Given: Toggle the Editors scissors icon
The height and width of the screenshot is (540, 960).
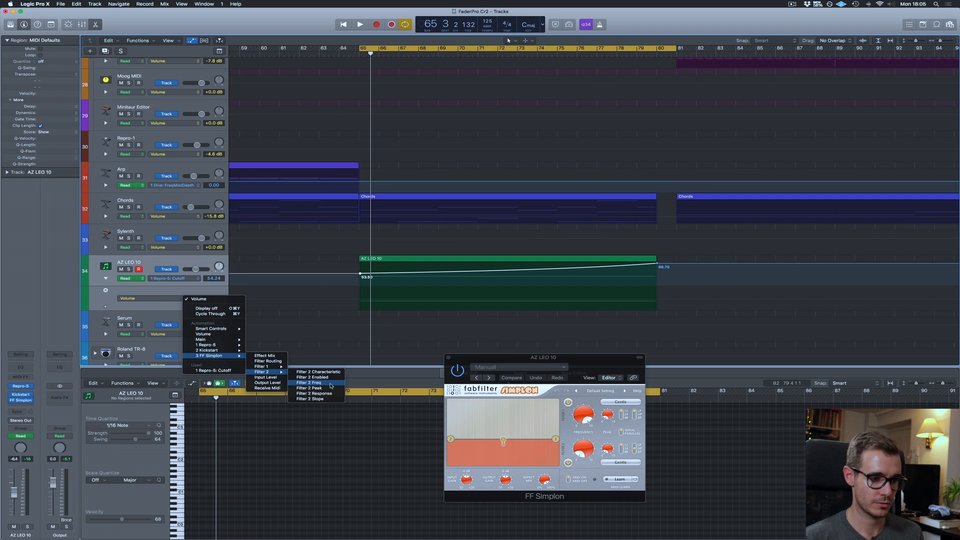Looking at the screenshot, I should [96, 24].
